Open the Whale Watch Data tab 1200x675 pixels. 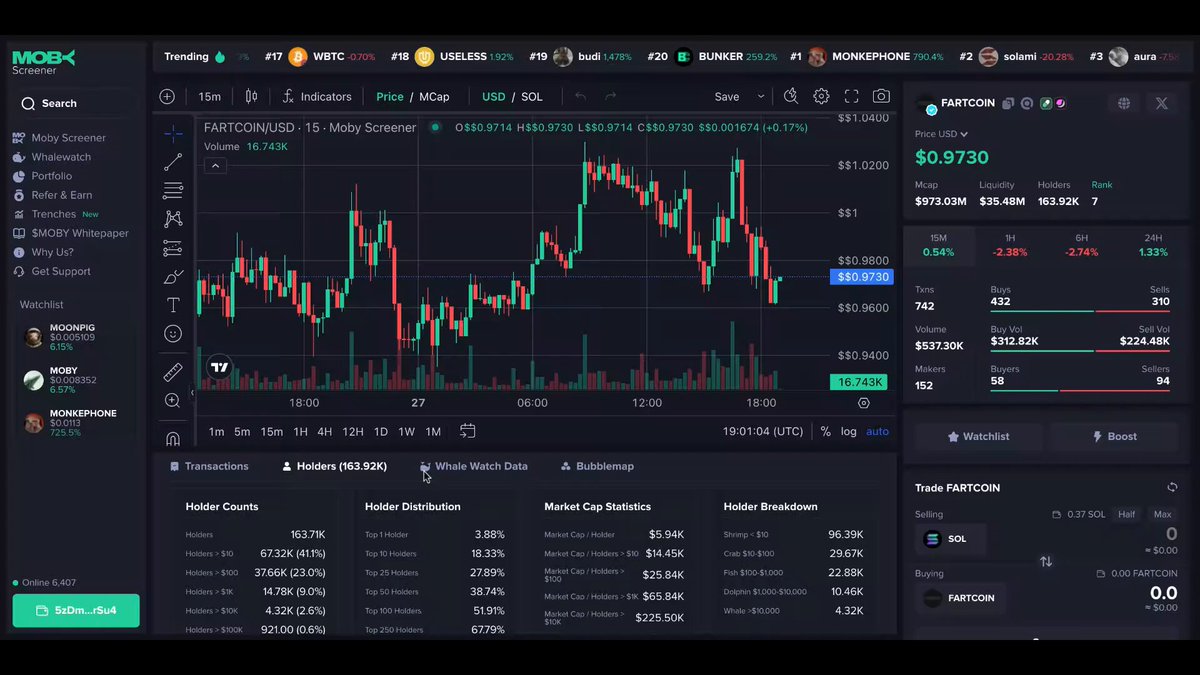click(473, 466)
